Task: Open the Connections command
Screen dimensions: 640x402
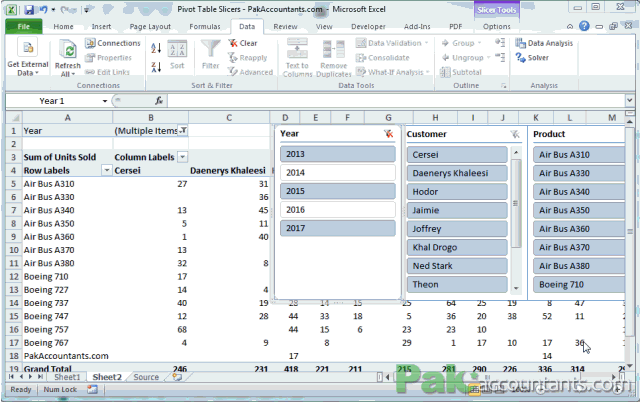Action: click(x=113, y=43)
